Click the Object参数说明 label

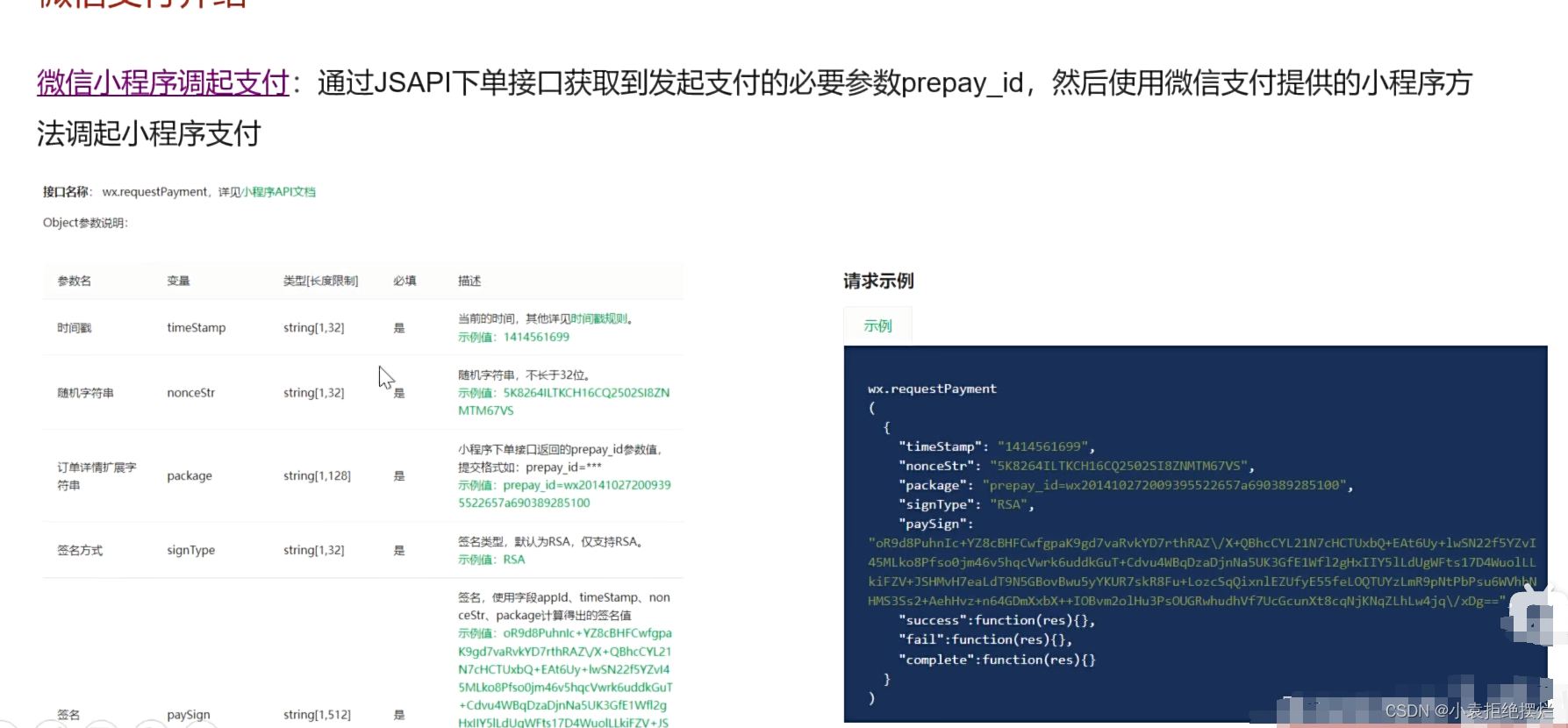86,223
